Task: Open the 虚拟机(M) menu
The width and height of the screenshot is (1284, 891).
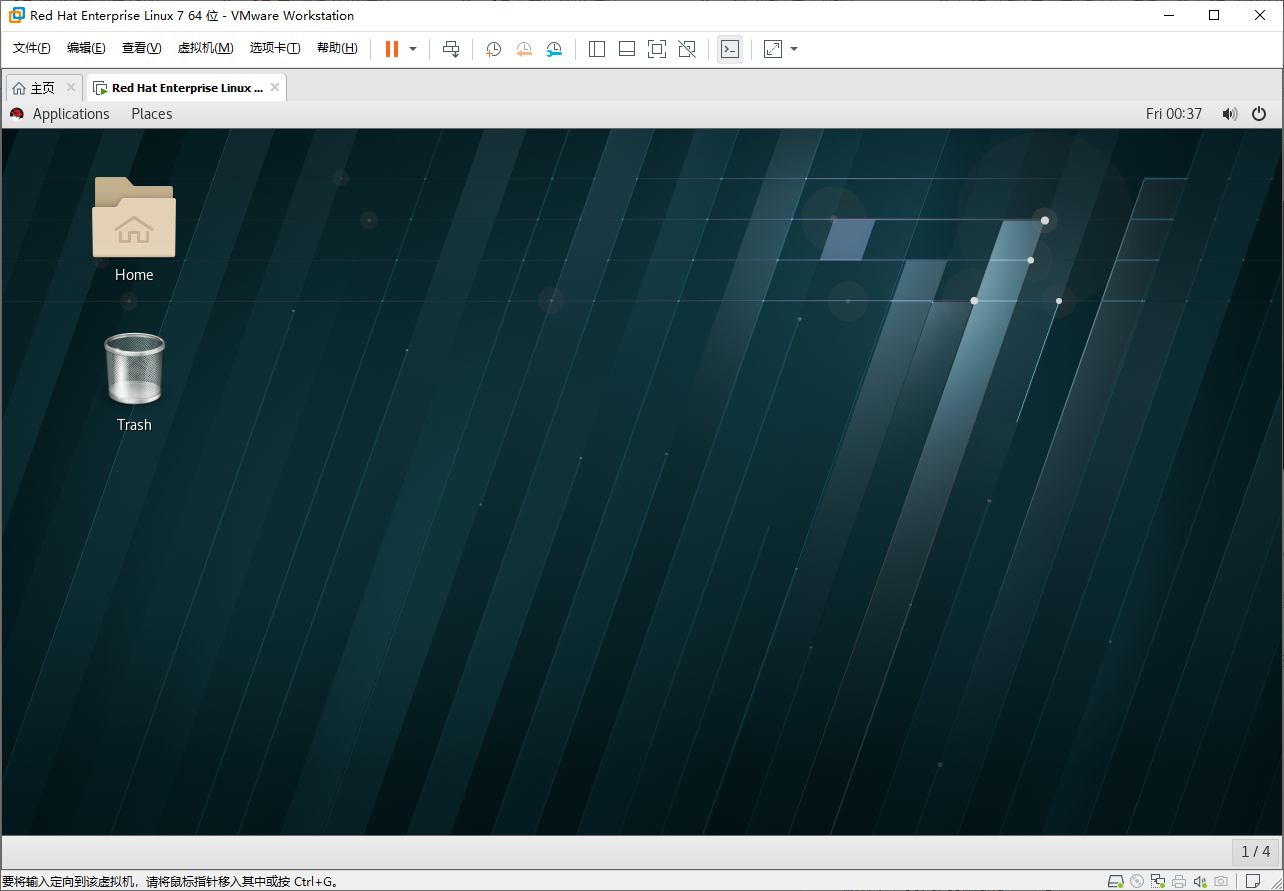Action: click(205, 48)
